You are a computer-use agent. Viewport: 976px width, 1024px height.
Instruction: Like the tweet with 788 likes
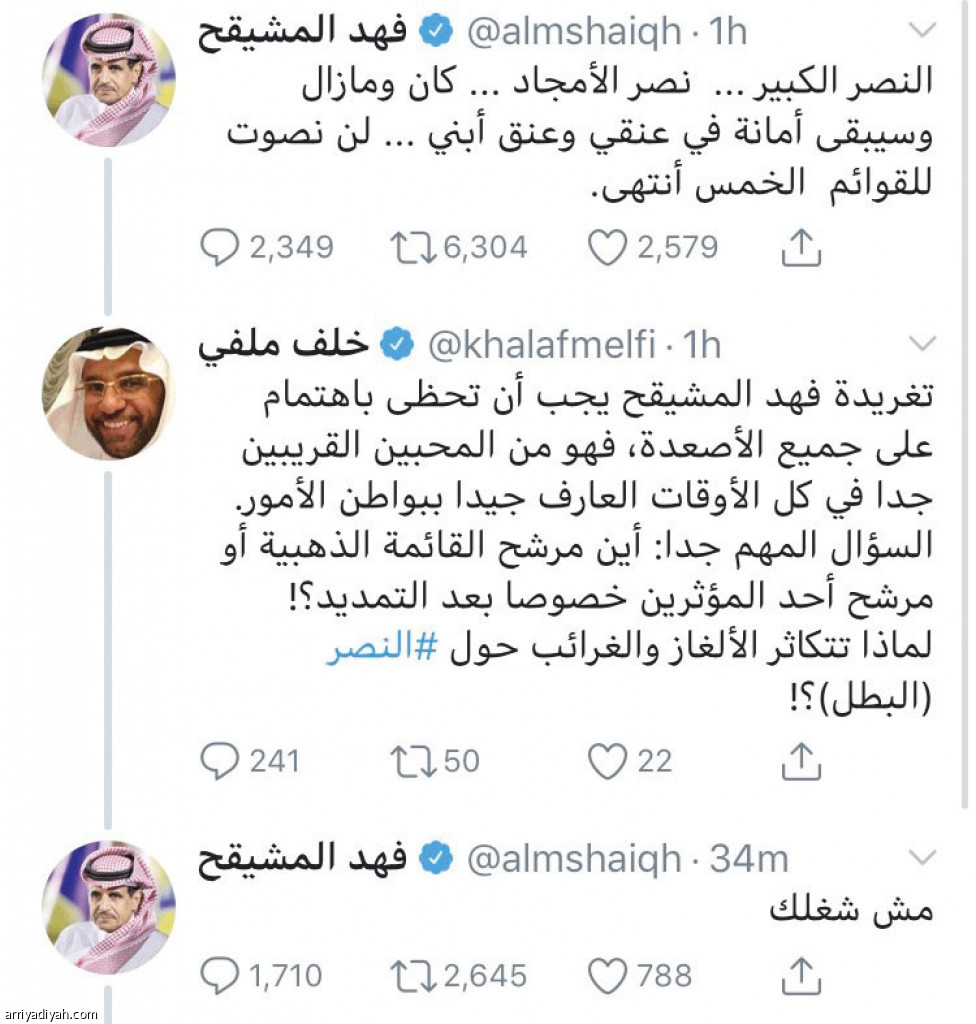607,976
